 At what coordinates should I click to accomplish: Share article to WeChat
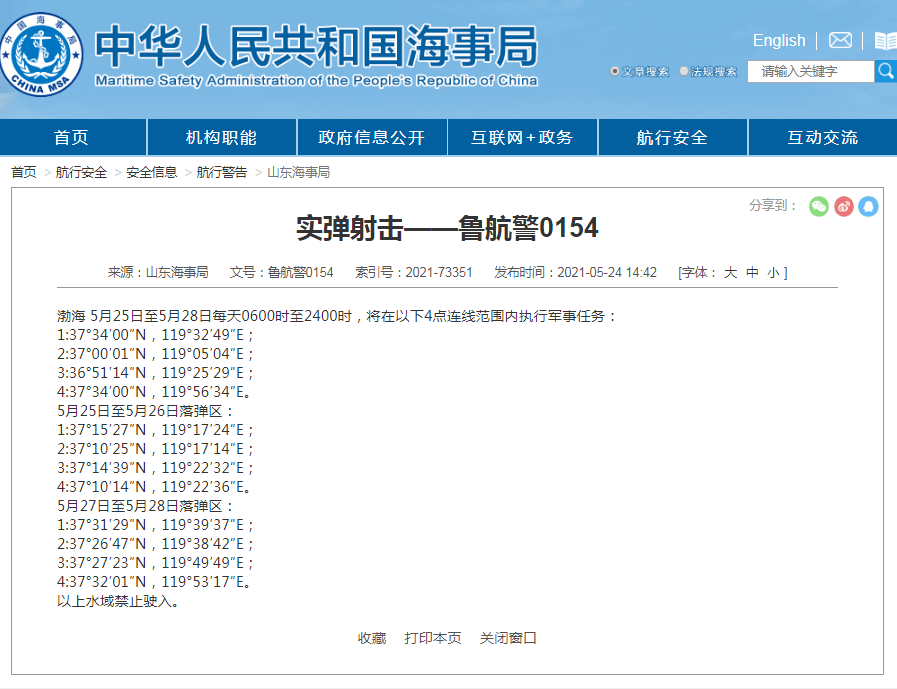click(819, 207)
